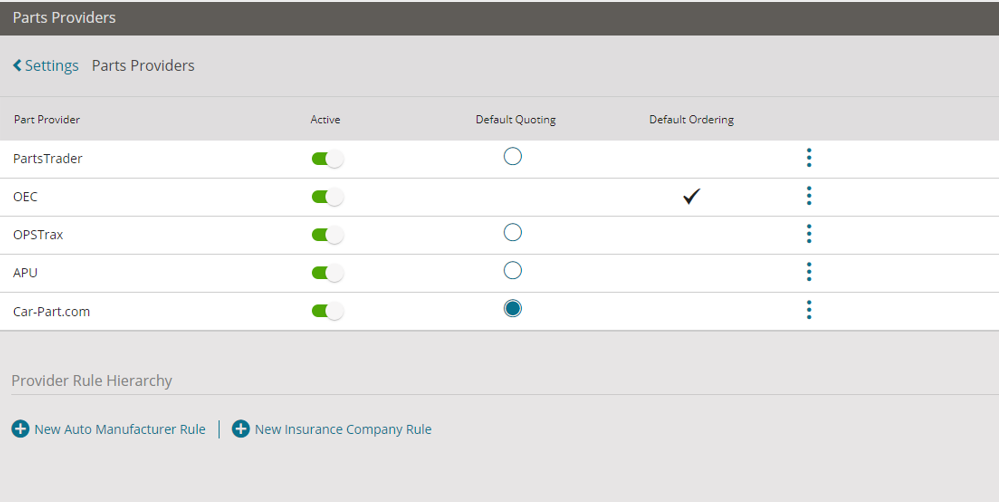Disable the OPSTrax Active switch
Viewport: 999px width, 502px height.
[327, 234]
